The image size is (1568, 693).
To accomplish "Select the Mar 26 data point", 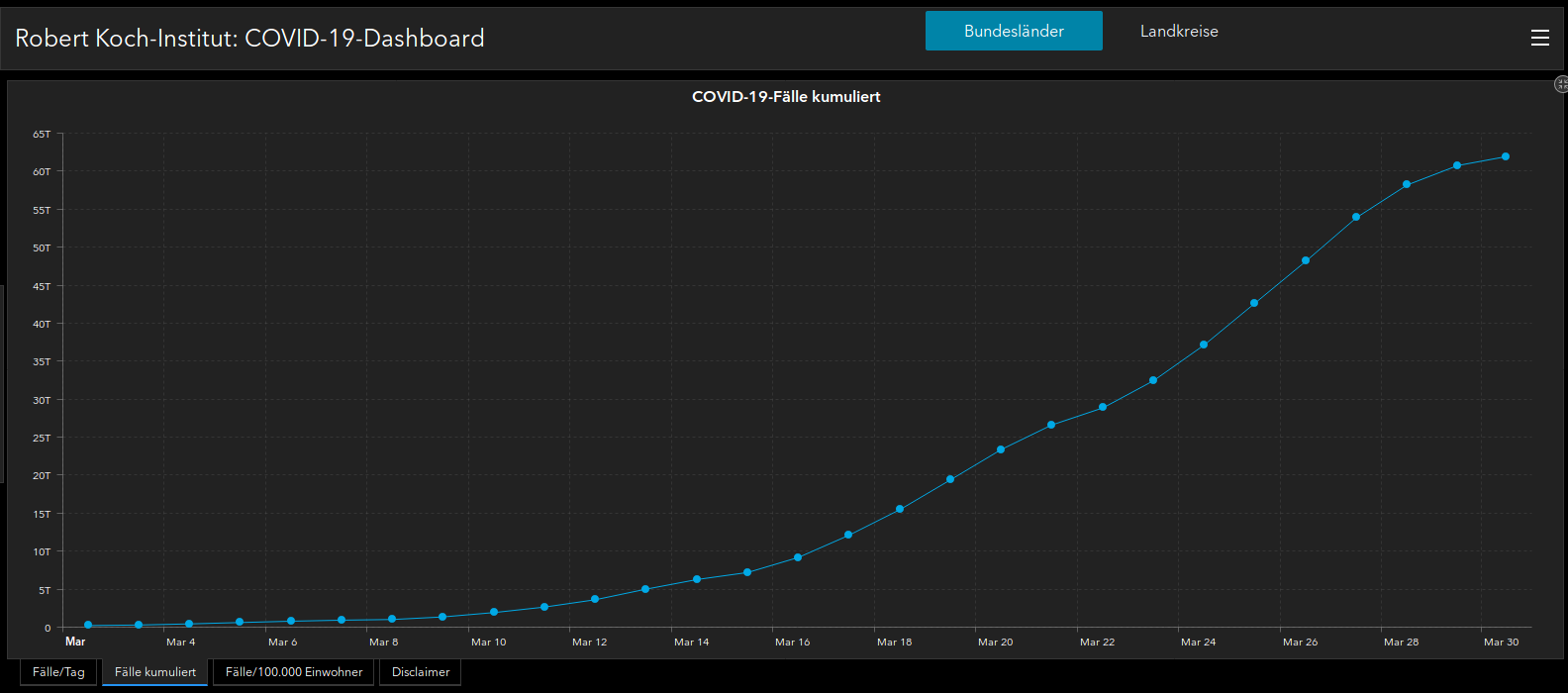I will [x=1306, y=261].
